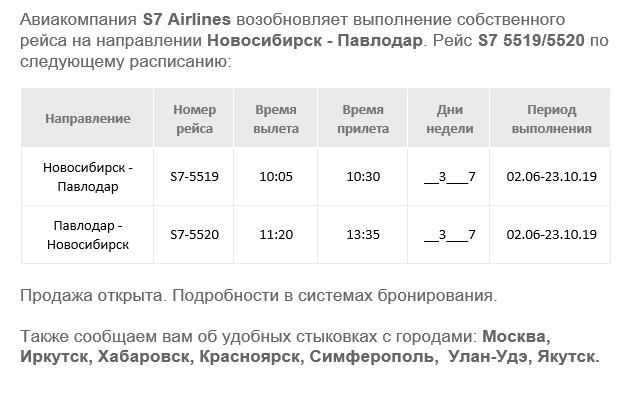Click the 11:20 departure time cell

point(276,235)
